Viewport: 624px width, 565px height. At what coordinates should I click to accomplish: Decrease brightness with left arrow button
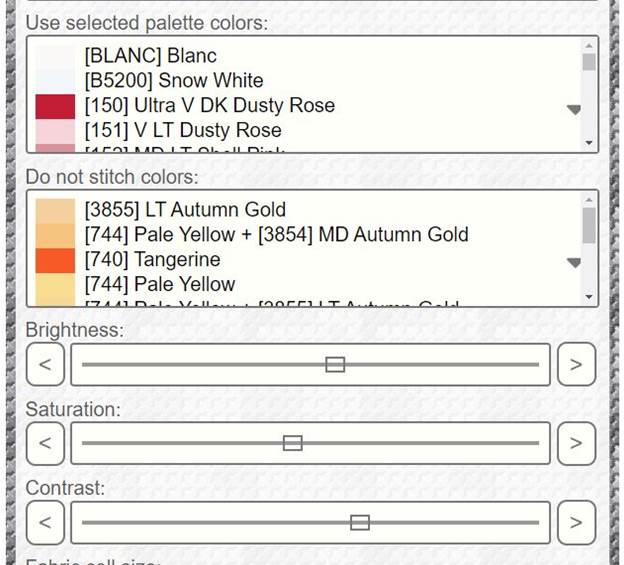[x=45, y=364]
